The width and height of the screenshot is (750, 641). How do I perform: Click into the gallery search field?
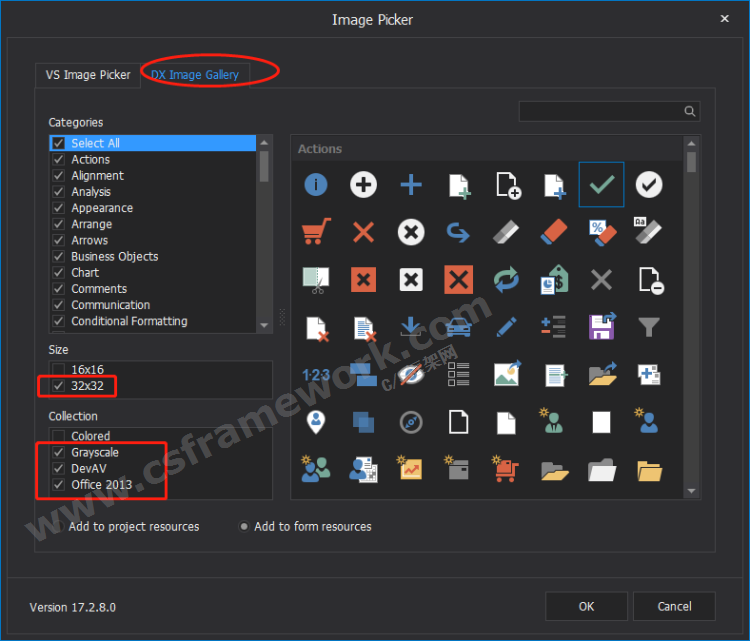(x=600, y=112)
